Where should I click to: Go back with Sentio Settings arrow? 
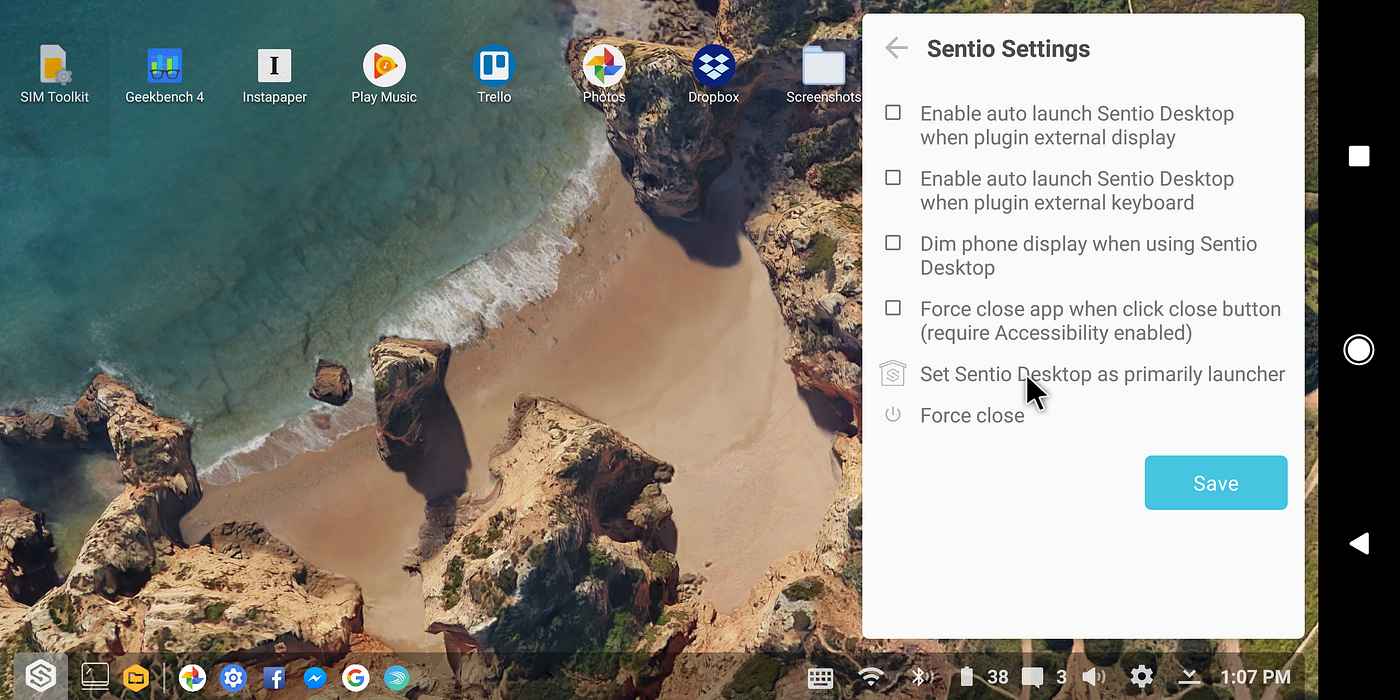pos(896,48)
